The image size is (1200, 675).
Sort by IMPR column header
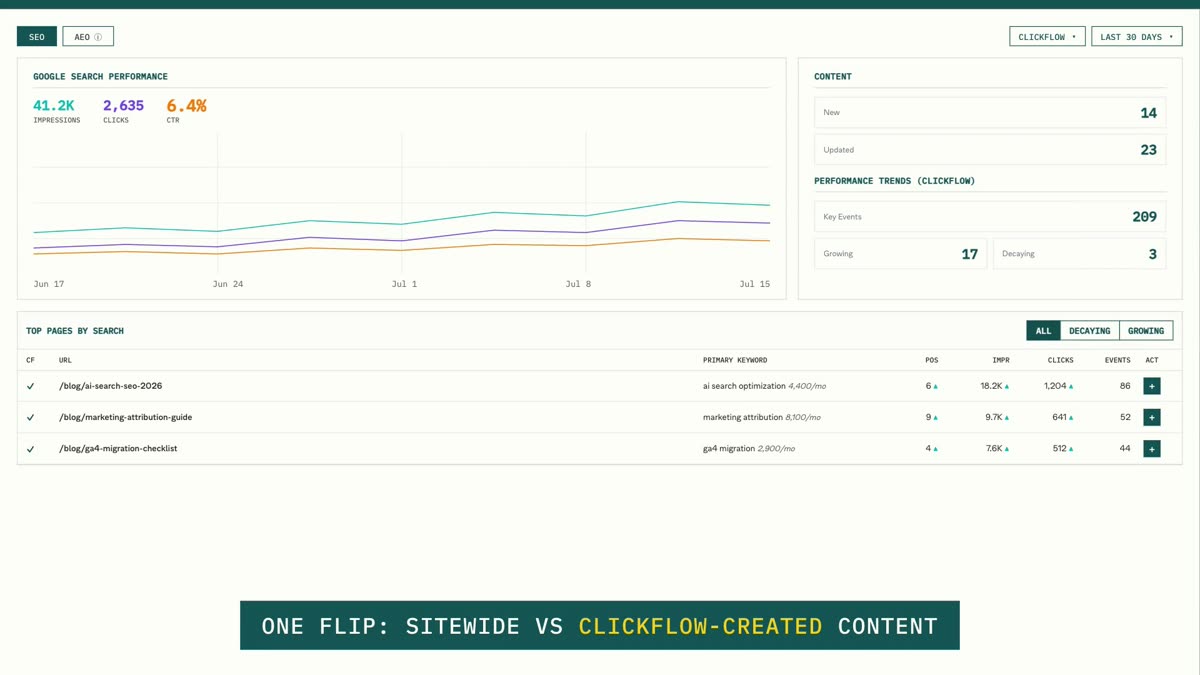click(1000, 360)
